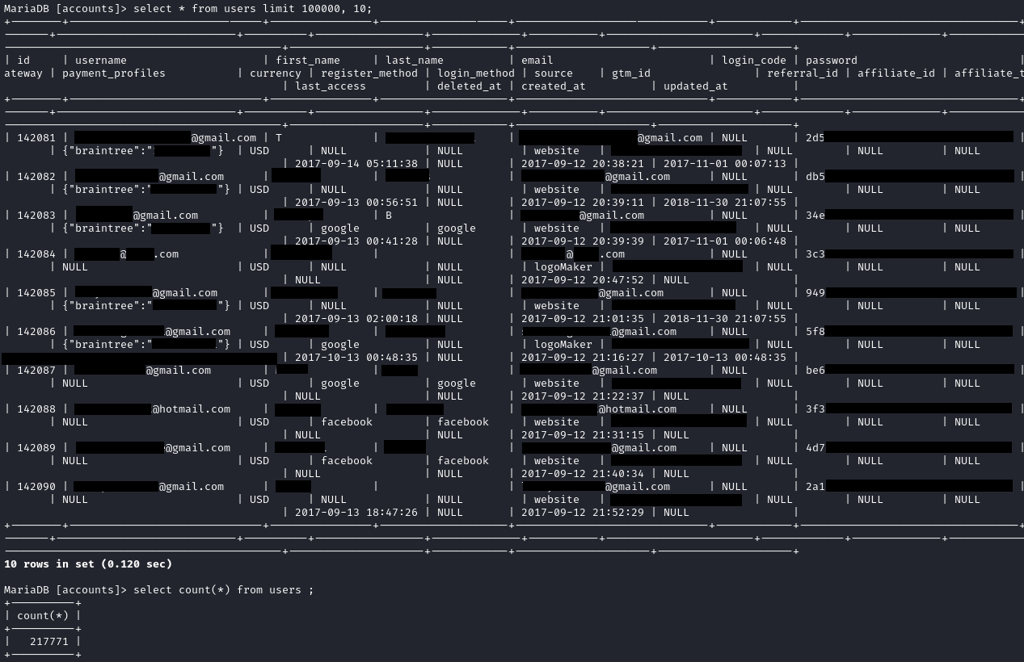This screenshot has width=1024, height=662.
Task: Click the 'count(*)' result header
Action: point(42,616)
